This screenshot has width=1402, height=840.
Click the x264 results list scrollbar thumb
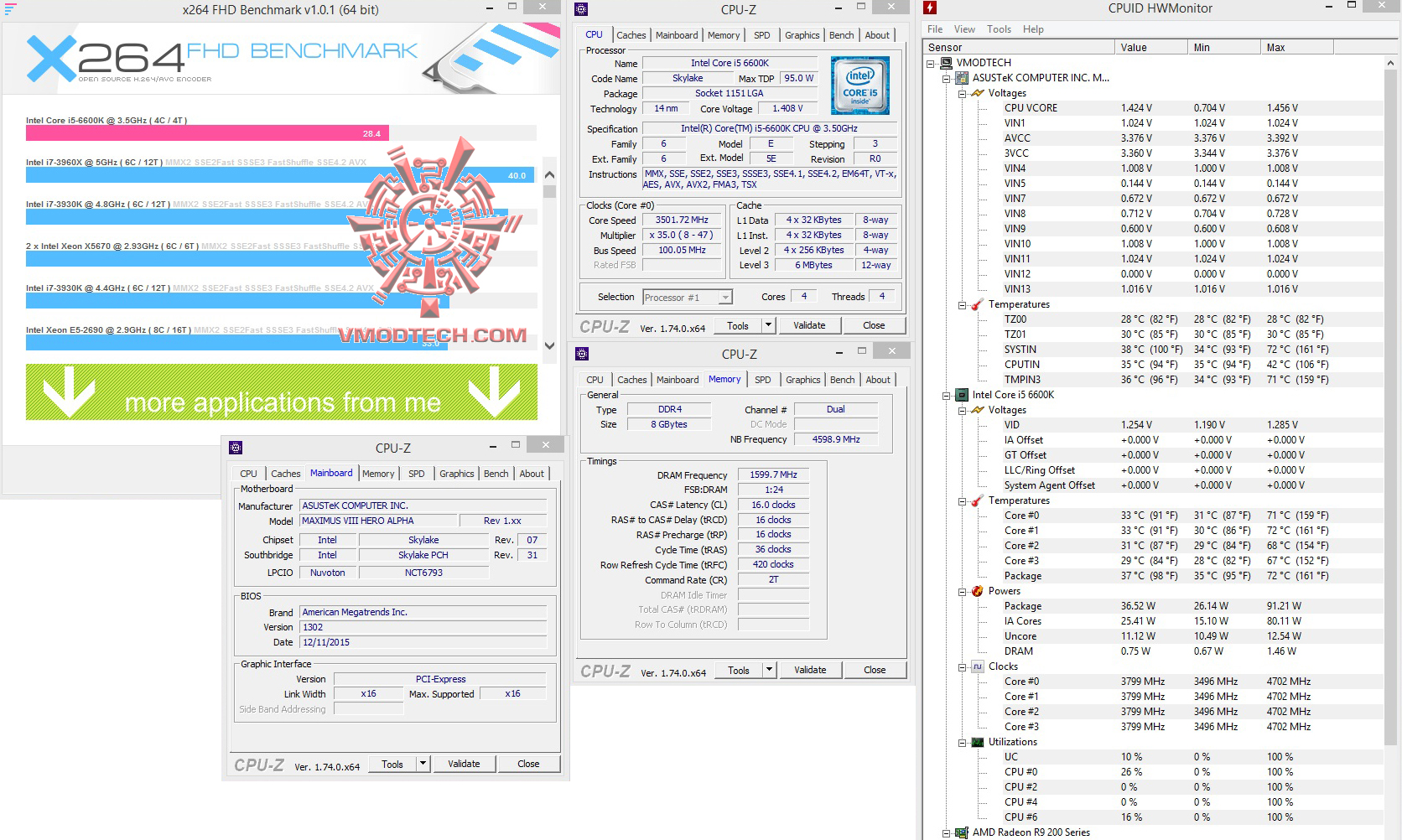point(550,191)
